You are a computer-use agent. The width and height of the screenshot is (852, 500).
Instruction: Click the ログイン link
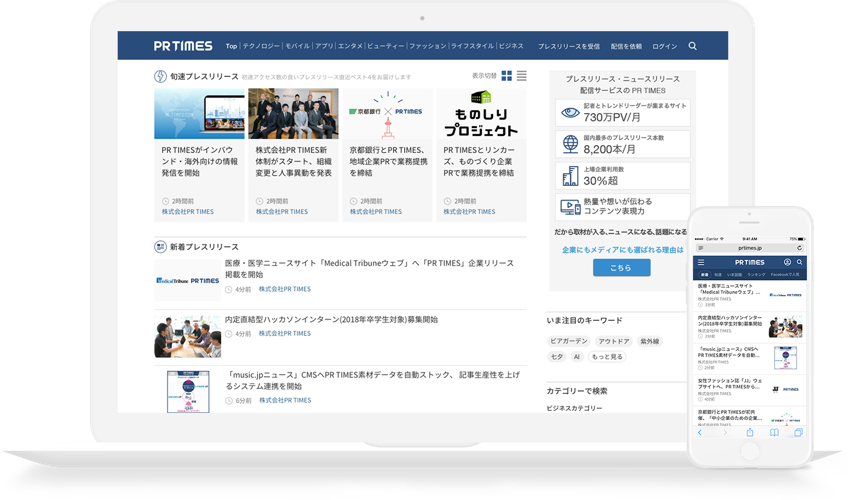[664, 46]
